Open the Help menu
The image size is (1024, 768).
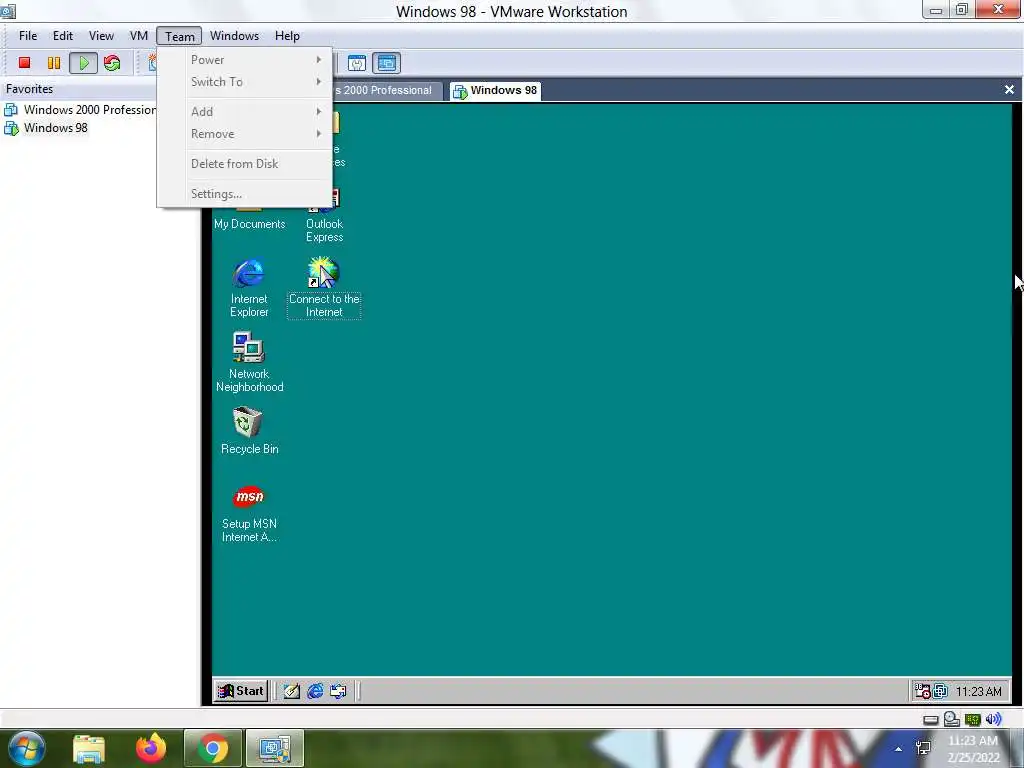coord(287,36)
